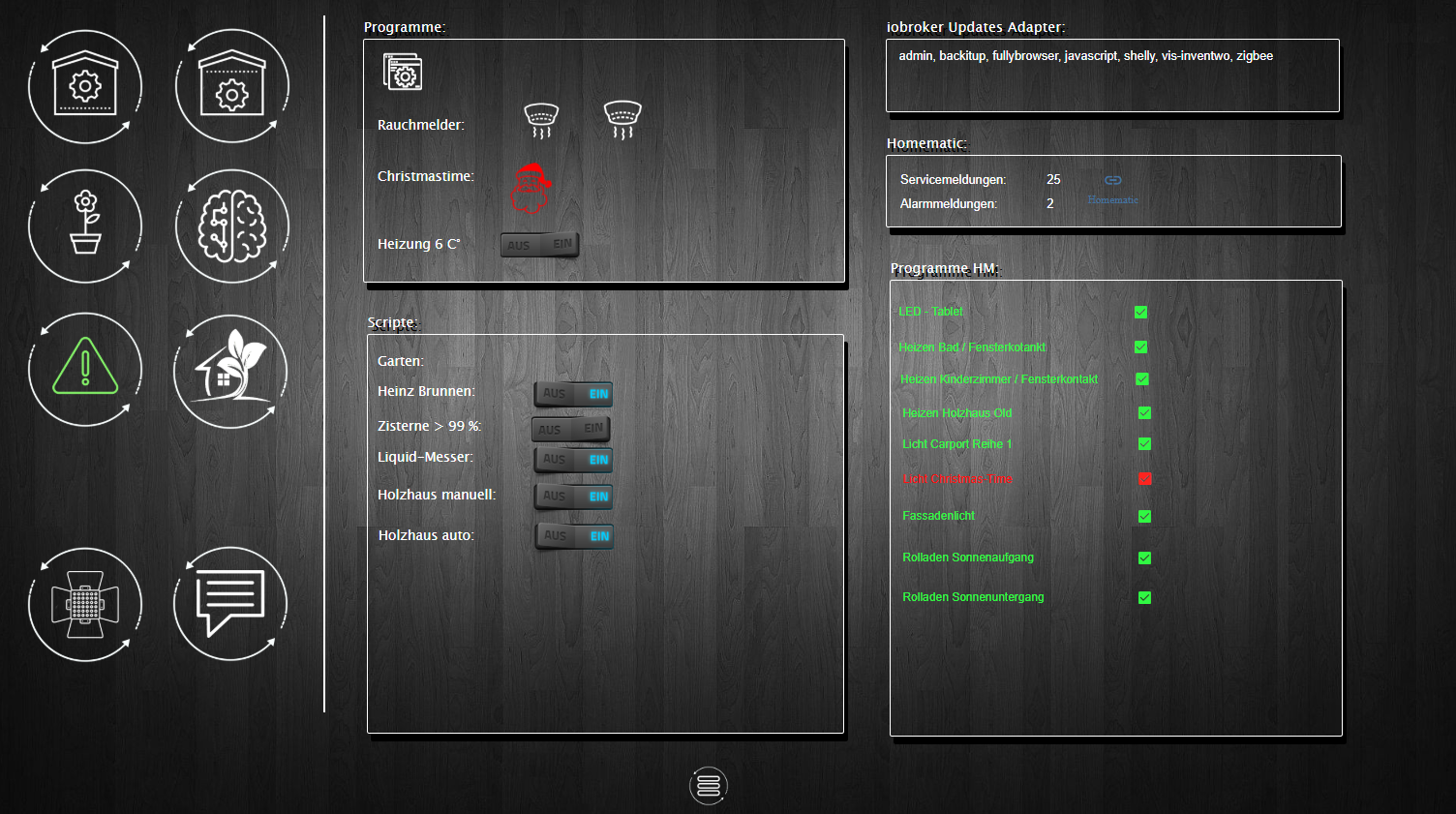The image size is (1456, 814).
Task: Open the chat message bubble icon
Action: pyautogui.click(x=230, y=603)
